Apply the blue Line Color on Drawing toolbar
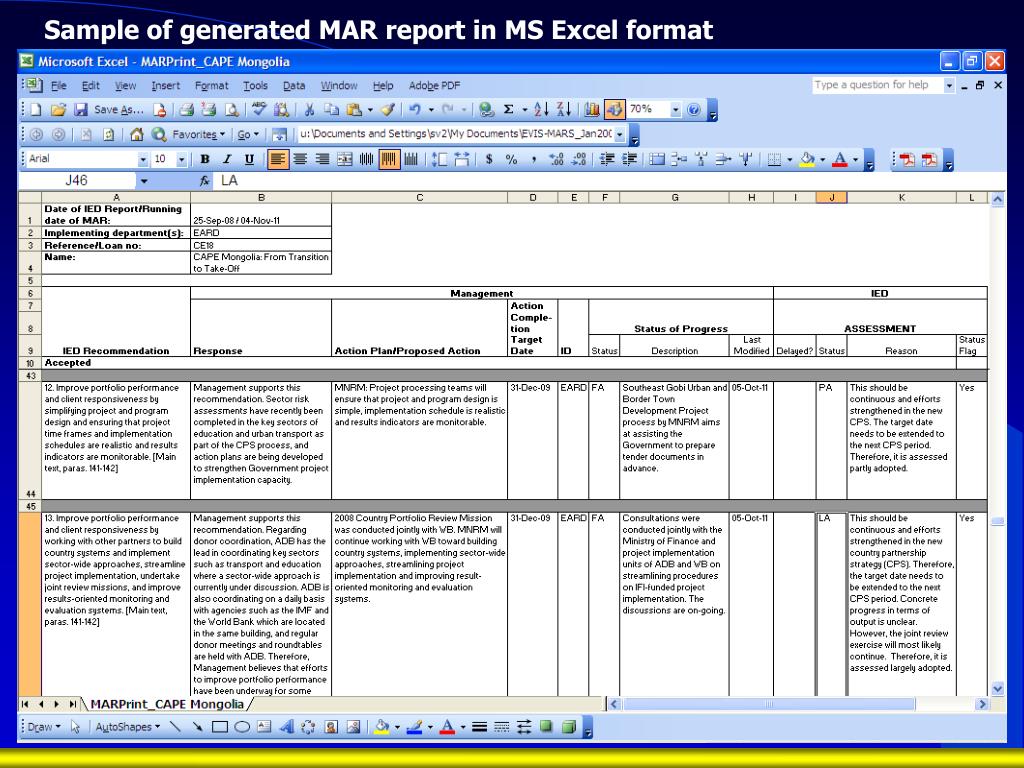Screen dimensions: 1024x768 point(414,727)
